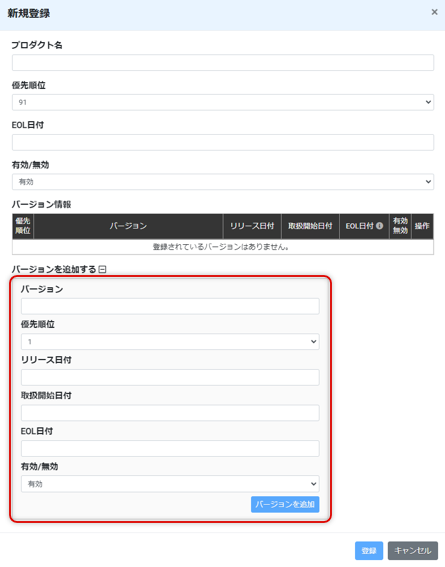Click the バージョン text field in add section

coord(170,306)
